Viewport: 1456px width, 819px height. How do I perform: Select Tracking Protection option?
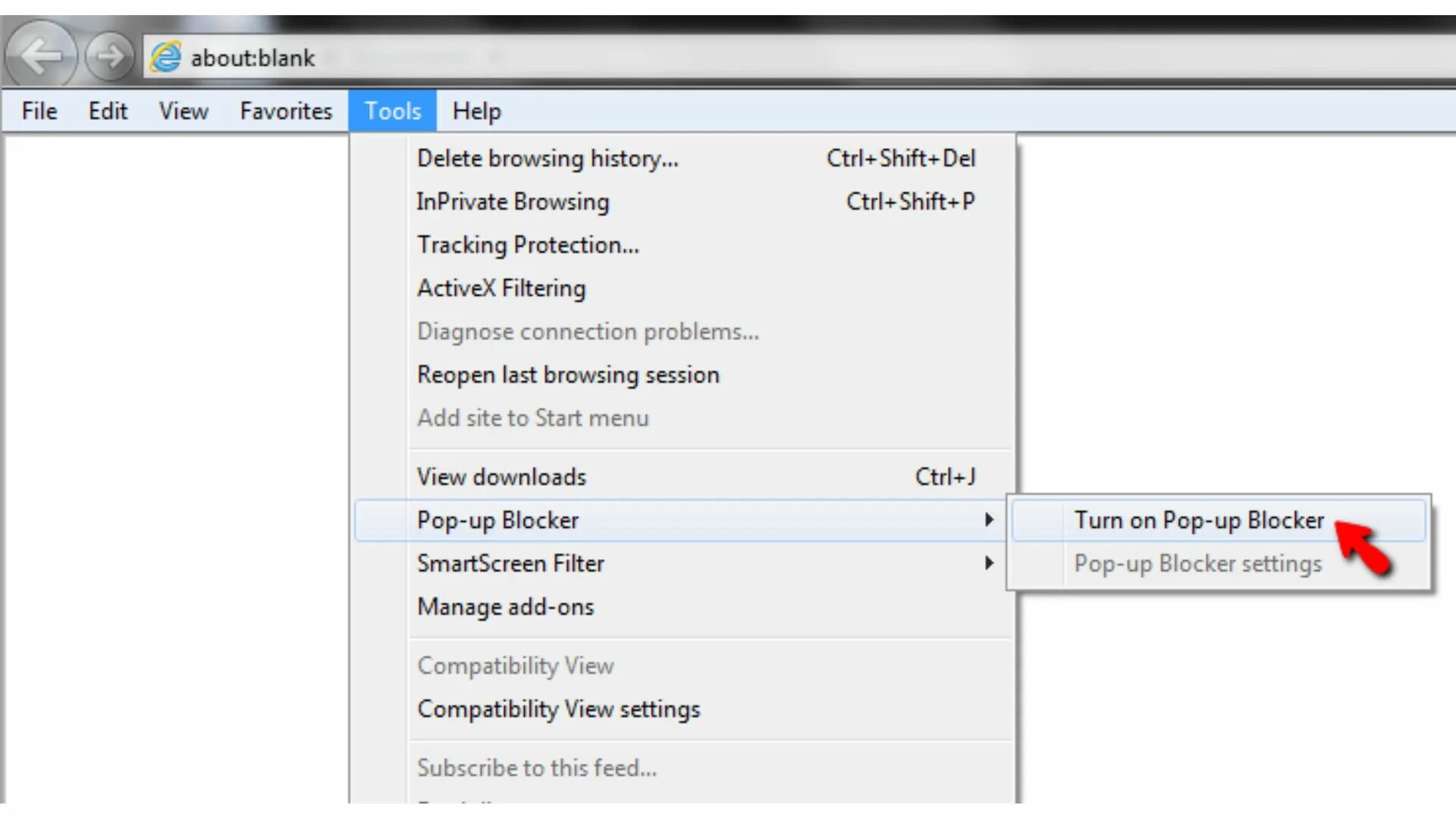pyautogui.click(x=528, y=245)
